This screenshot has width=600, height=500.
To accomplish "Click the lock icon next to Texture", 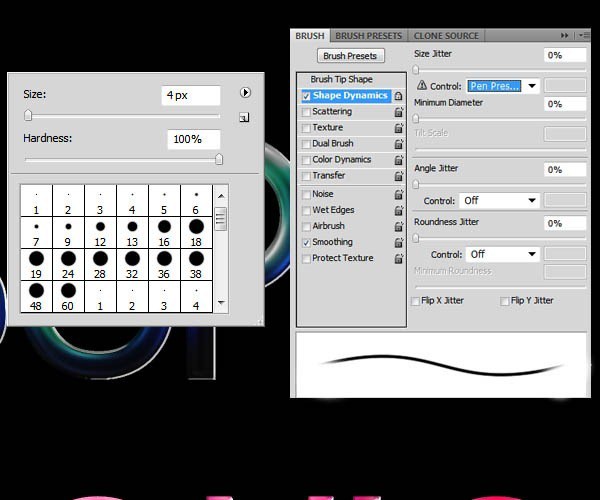I will pos(398,128).
